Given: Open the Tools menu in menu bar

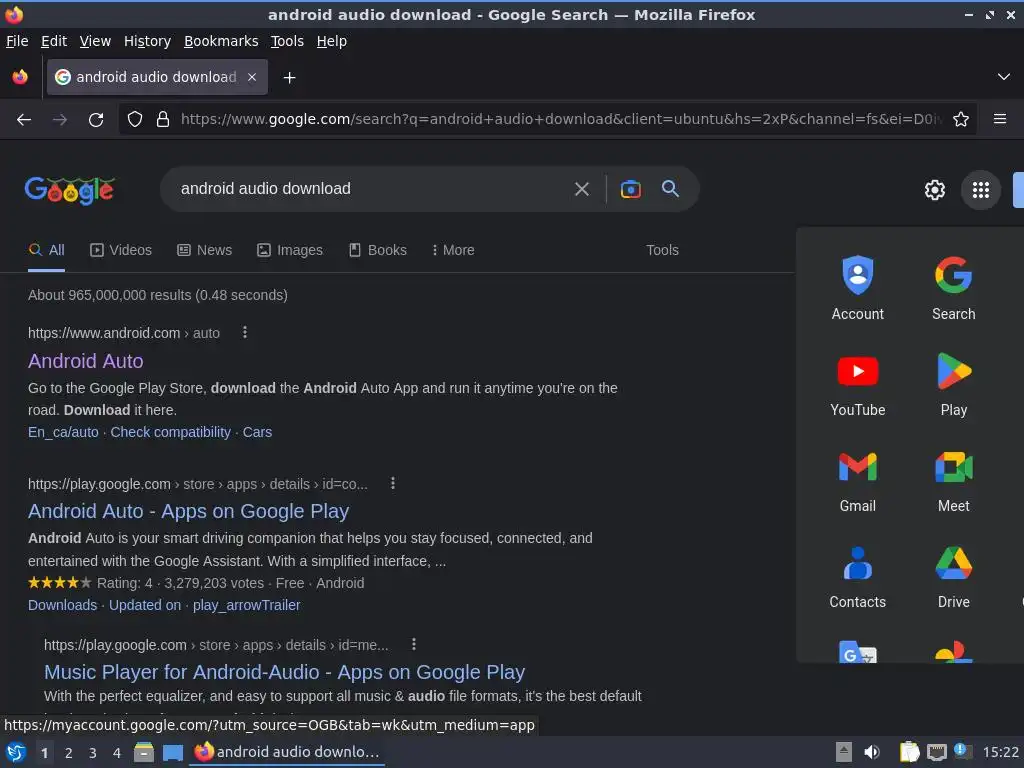Looking at the screenshot, I should click(x=287, y=41).
